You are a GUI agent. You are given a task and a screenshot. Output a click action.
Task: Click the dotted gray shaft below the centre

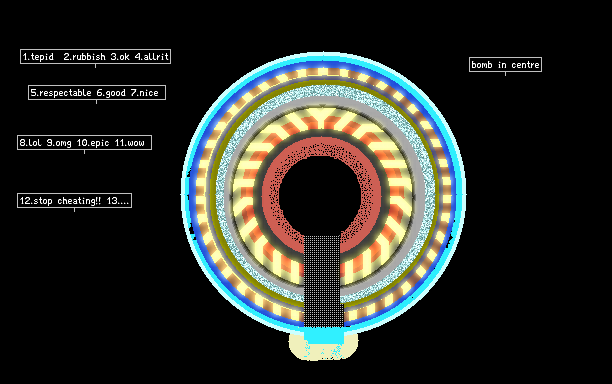click(322, 281)
